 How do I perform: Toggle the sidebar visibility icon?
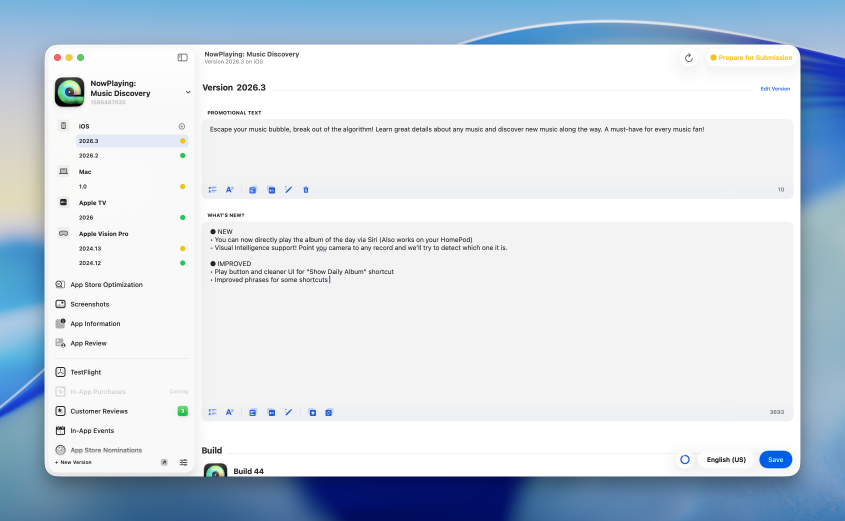[x=182, y=58]
